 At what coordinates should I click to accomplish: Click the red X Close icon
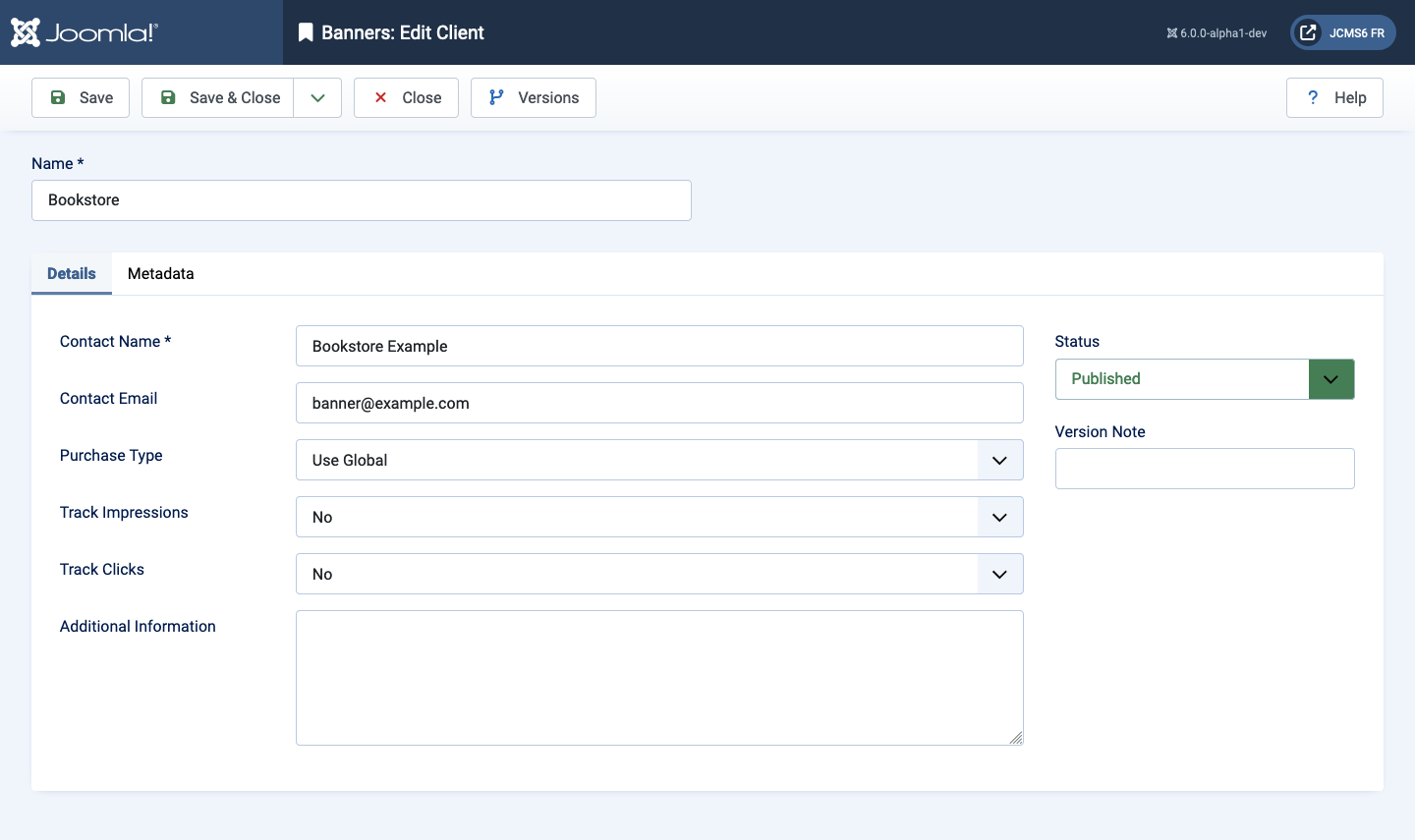(x=380, y=97)
